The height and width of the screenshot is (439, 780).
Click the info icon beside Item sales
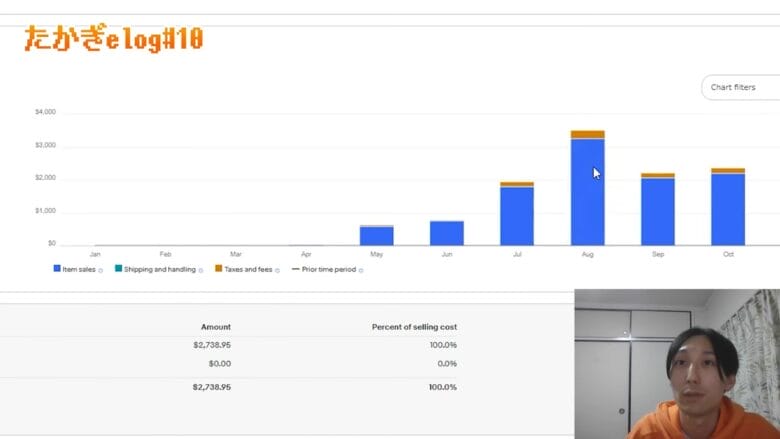coord(100,270)
